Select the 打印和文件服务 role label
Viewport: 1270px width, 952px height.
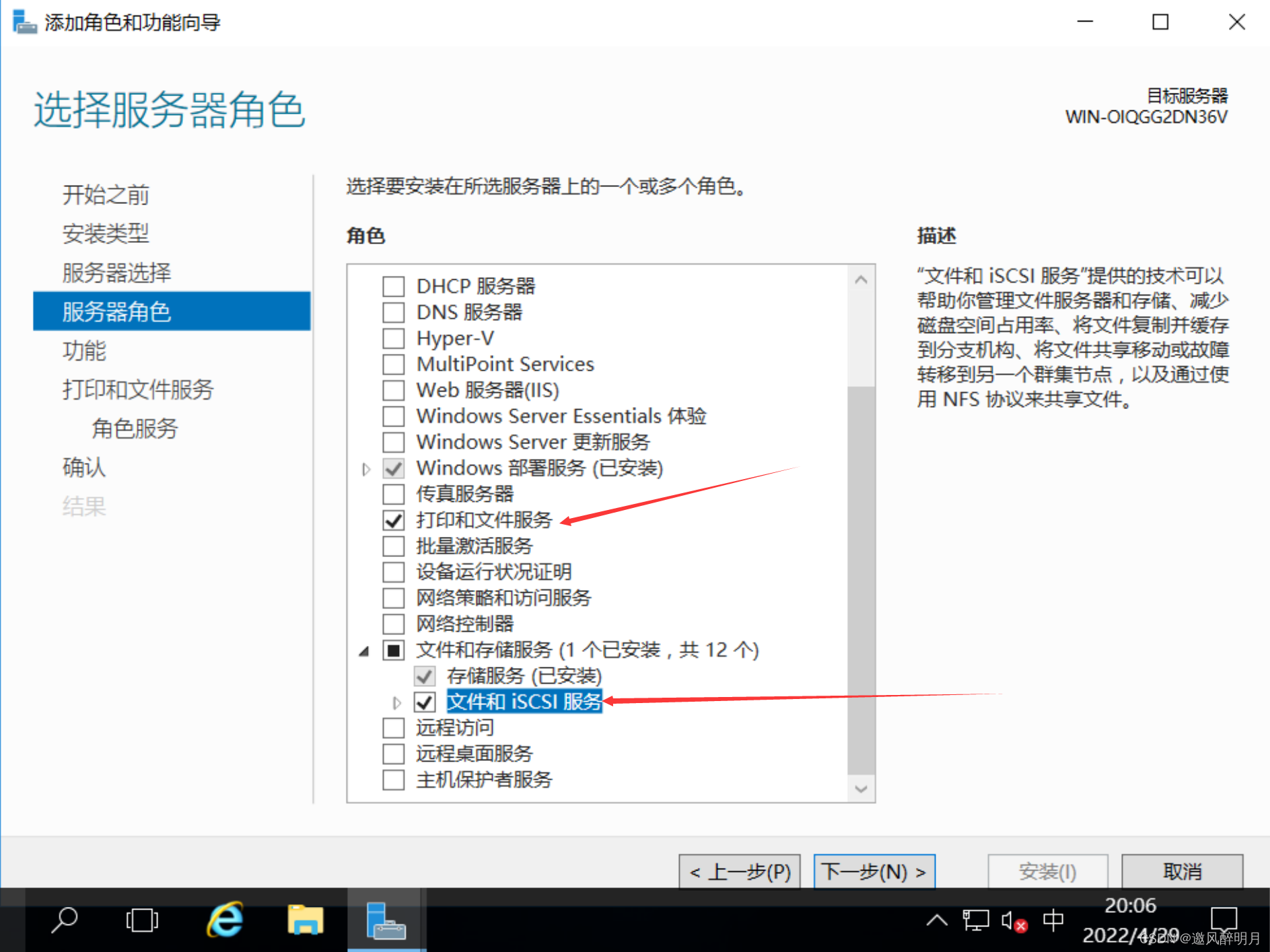click(484, 520)
